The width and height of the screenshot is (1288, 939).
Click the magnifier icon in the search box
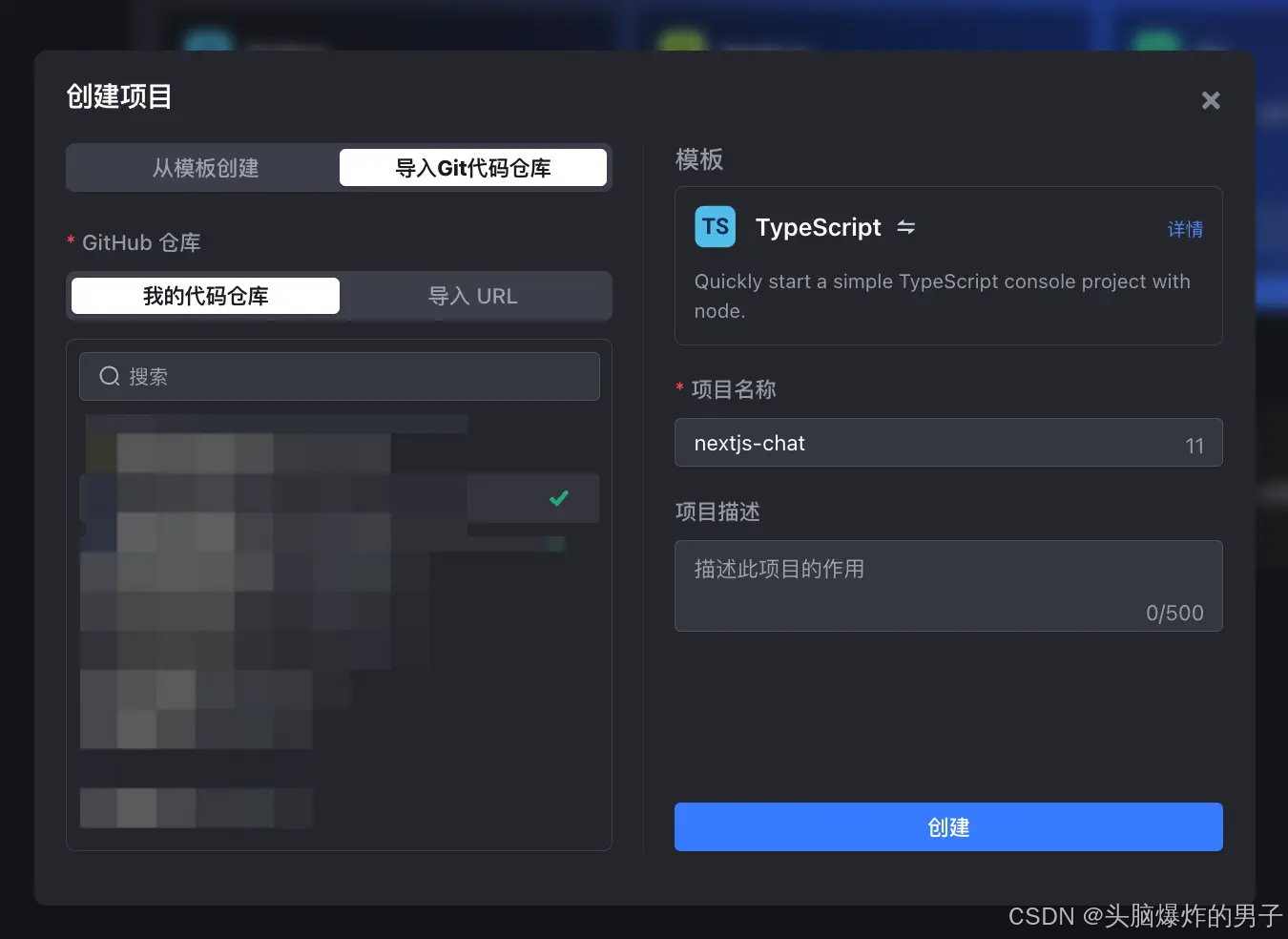[109, 376]
